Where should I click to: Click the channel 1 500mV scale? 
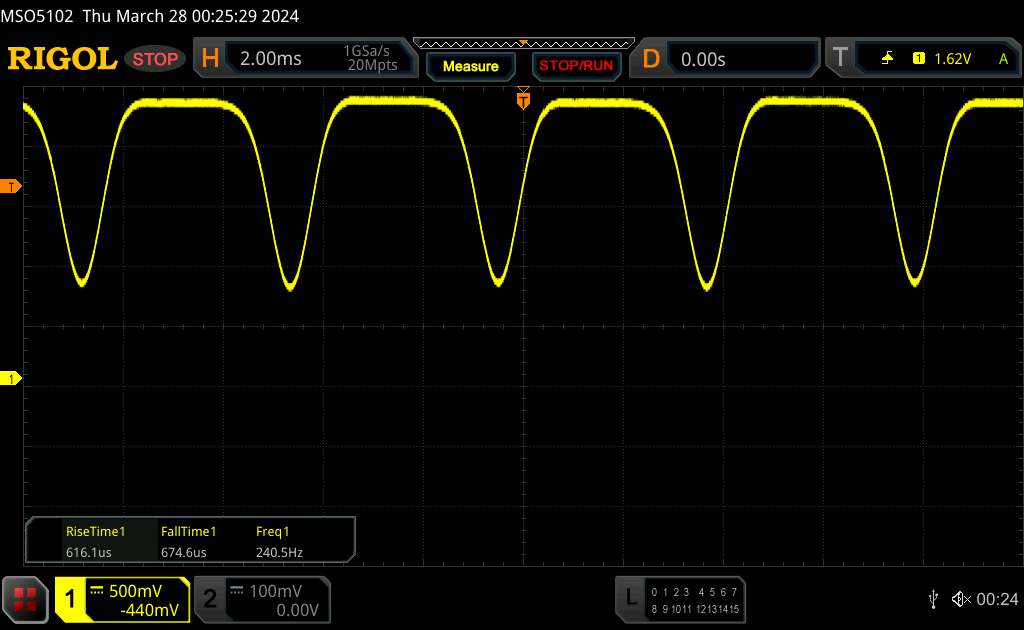[135, 591]
